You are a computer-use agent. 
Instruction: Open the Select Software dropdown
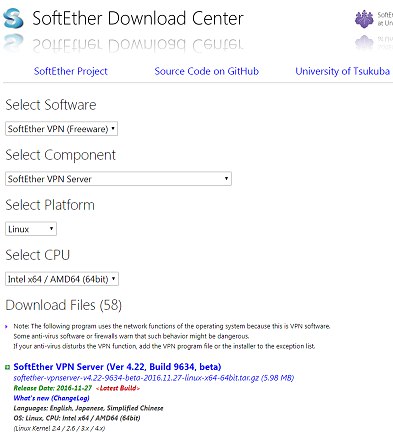tap(62, 129)
